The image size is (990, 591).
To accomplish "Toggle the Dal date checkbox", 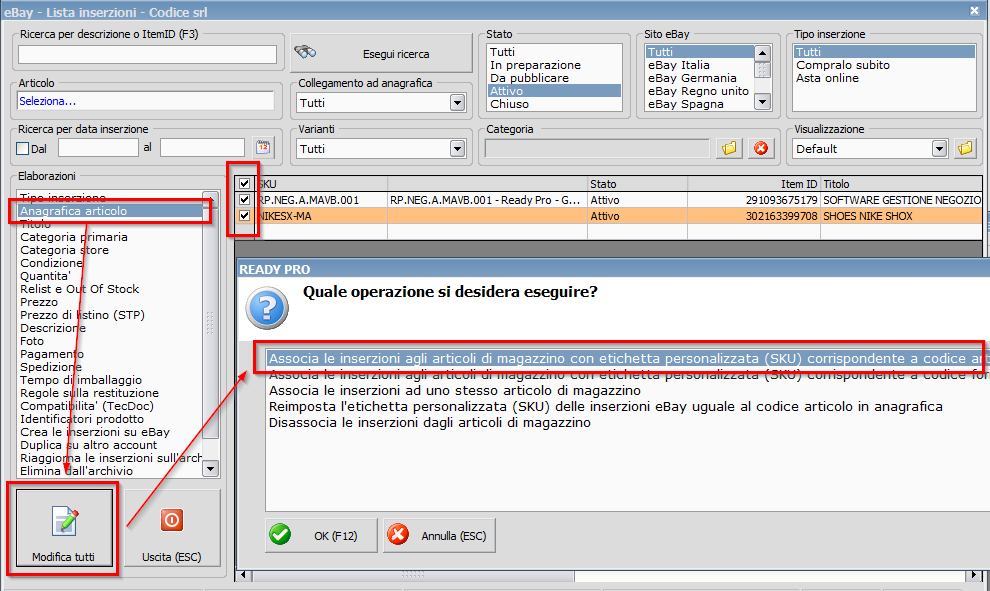I will click(x=23, y=148).
